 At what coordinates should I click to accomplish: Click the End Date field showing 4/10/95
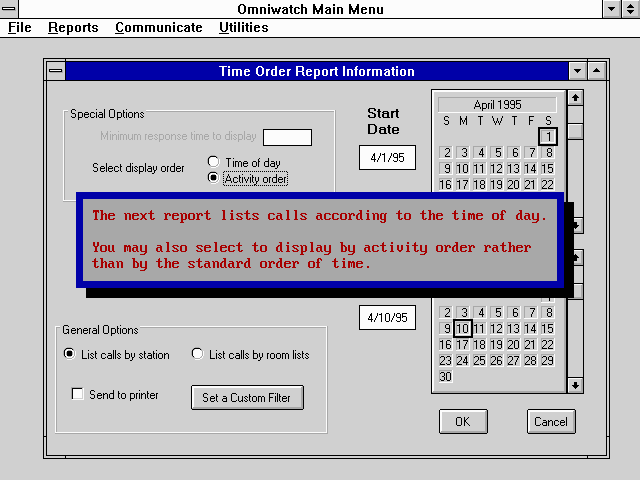(x=387, y=317)
